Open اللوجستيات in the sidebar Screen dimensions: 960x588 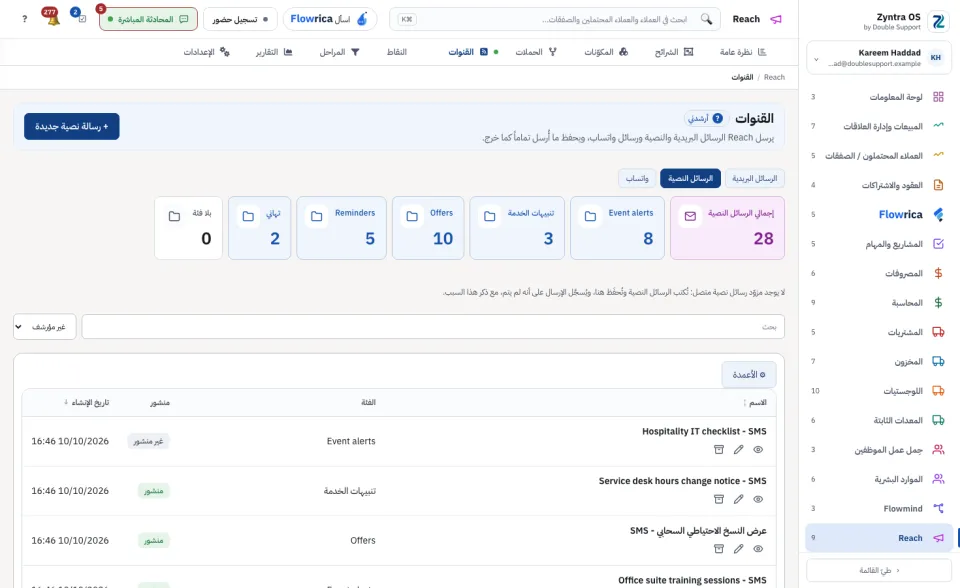[x=878, y=391]
